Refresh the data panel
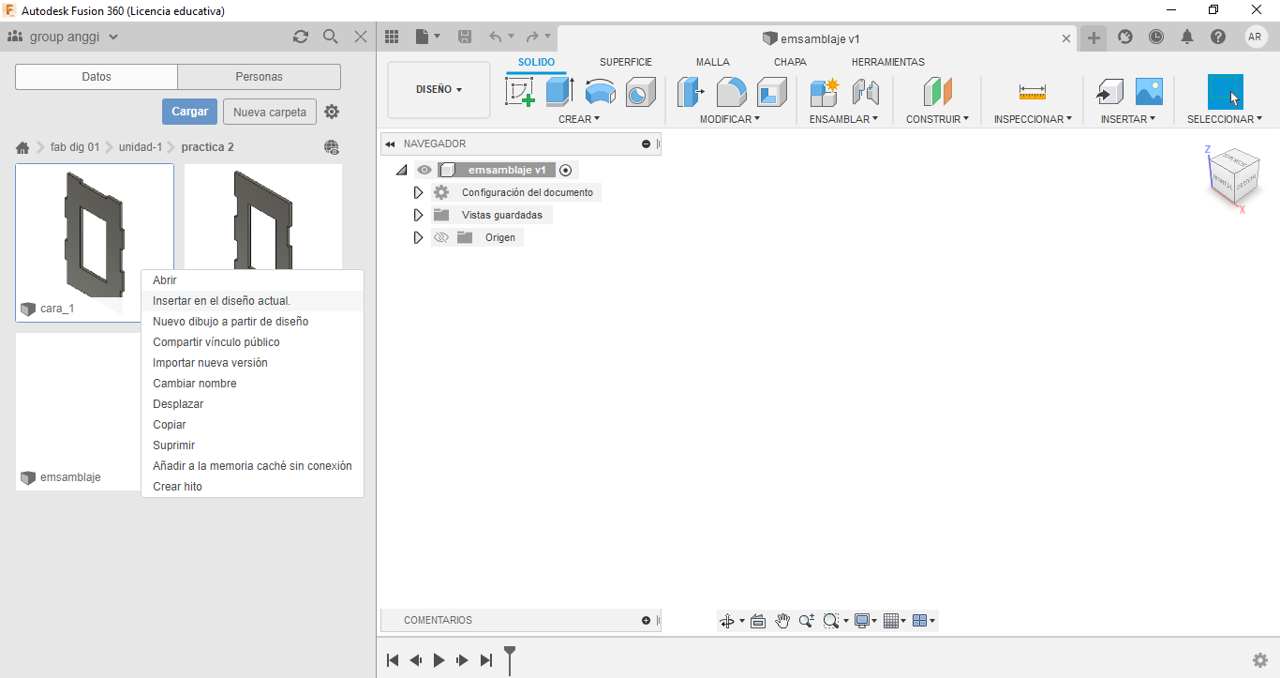 tap(300, 37)
